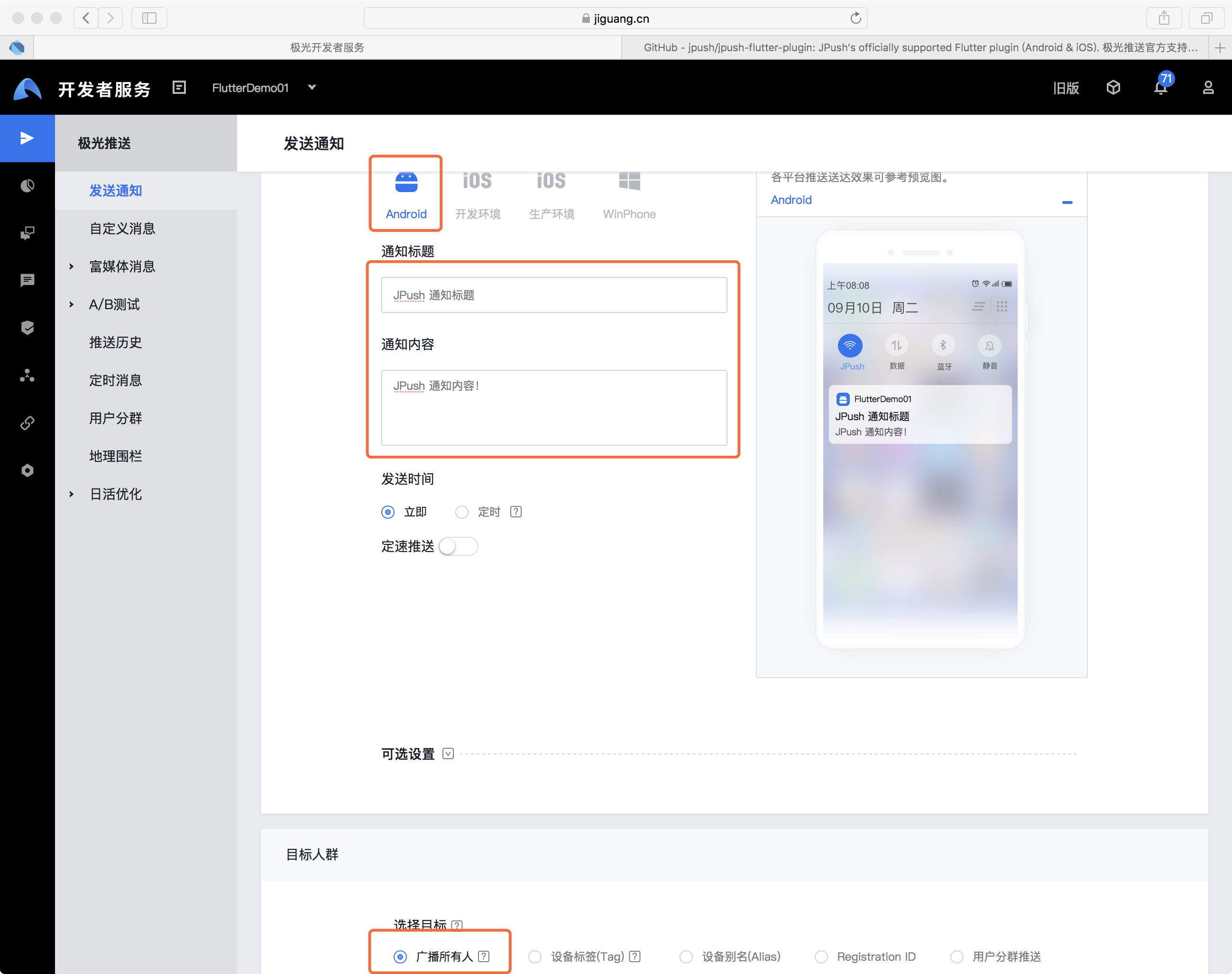
Task: Click the 旧版 link in header
Action: pos(1066,88)
